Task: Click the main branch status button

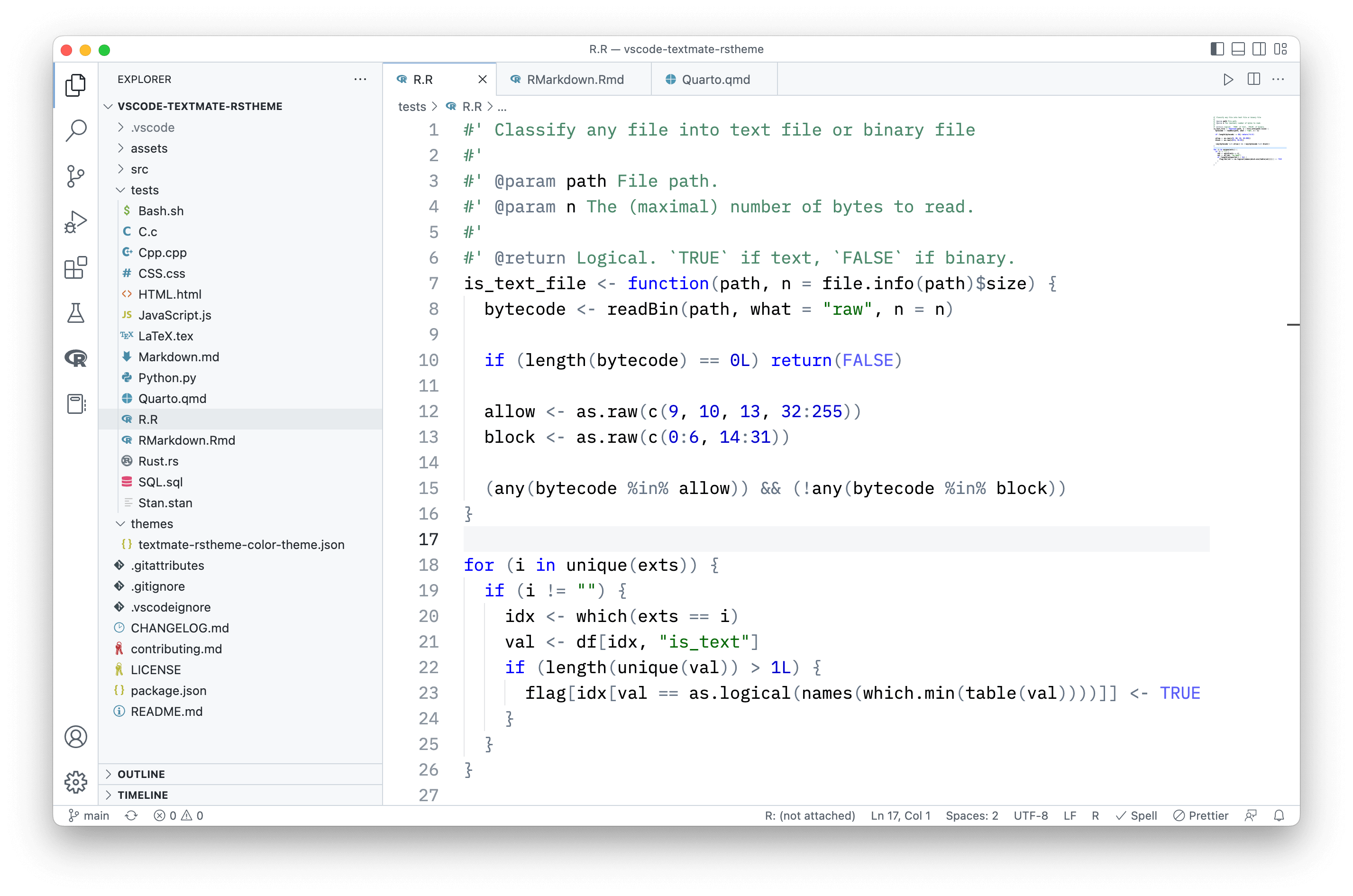Action: pyautogui.click(x=89, y=815)
